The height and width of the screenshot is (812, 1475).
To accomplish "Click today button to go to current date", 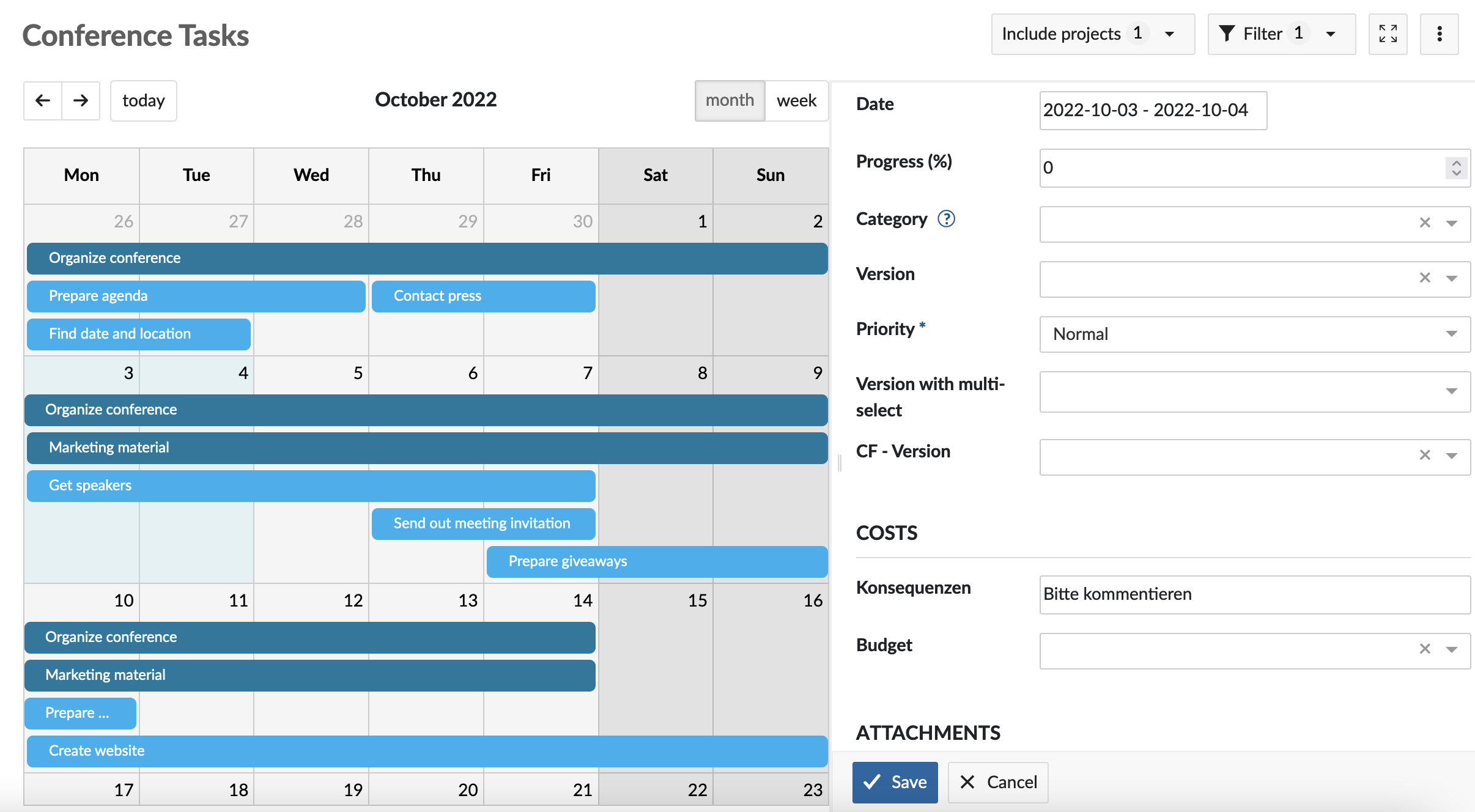I will coord(143,100).
